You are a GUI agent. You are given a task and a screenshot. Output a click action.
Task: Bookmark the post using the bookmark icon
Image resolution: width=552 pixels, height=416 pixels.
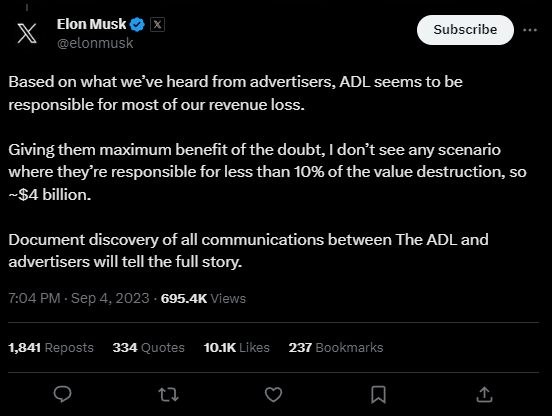[x=378, y=395]
